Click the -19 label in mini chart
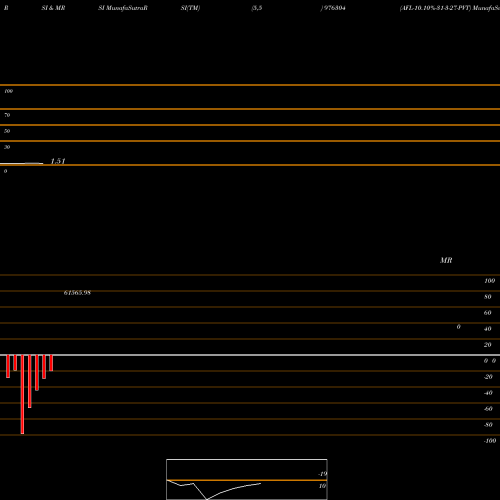 click(322, 474)
